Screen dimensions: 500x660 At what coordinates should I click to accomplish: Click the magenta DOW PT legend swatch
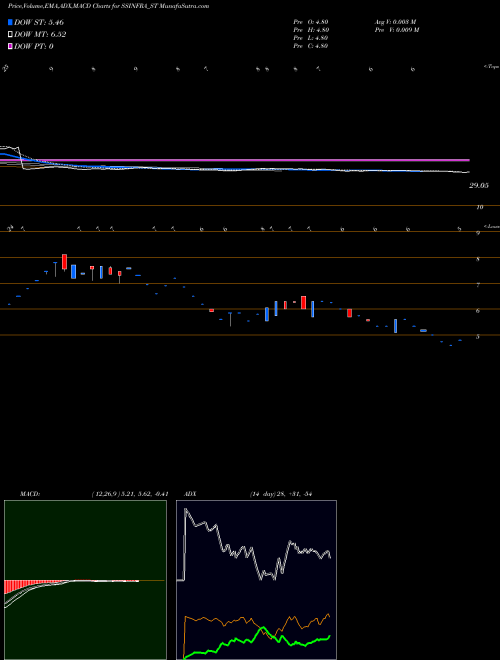(x=10, y=46)
